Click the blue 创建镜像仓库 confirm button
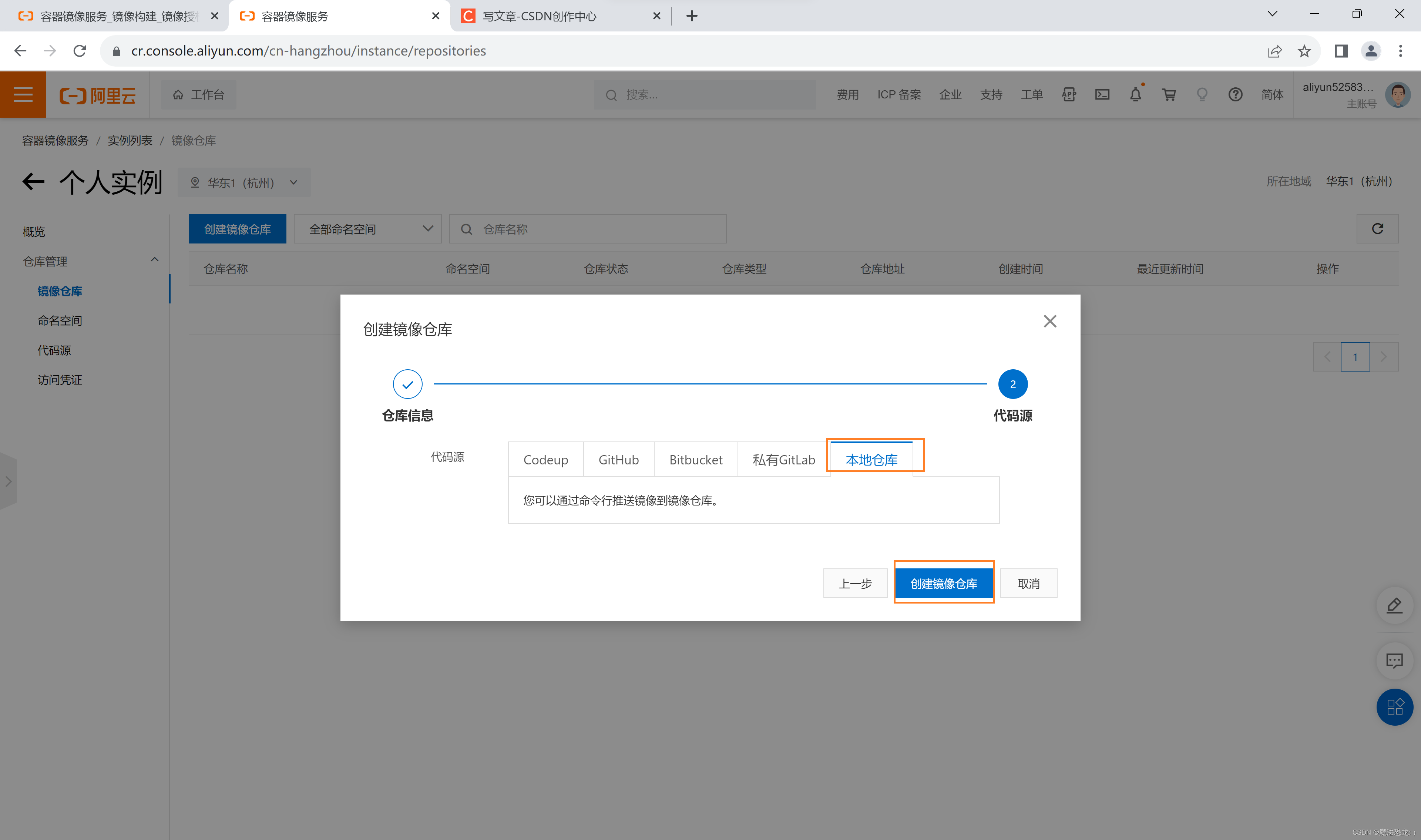Viewport: 1421px width, 840px height. pyautogui.click(x=943, y=584)
